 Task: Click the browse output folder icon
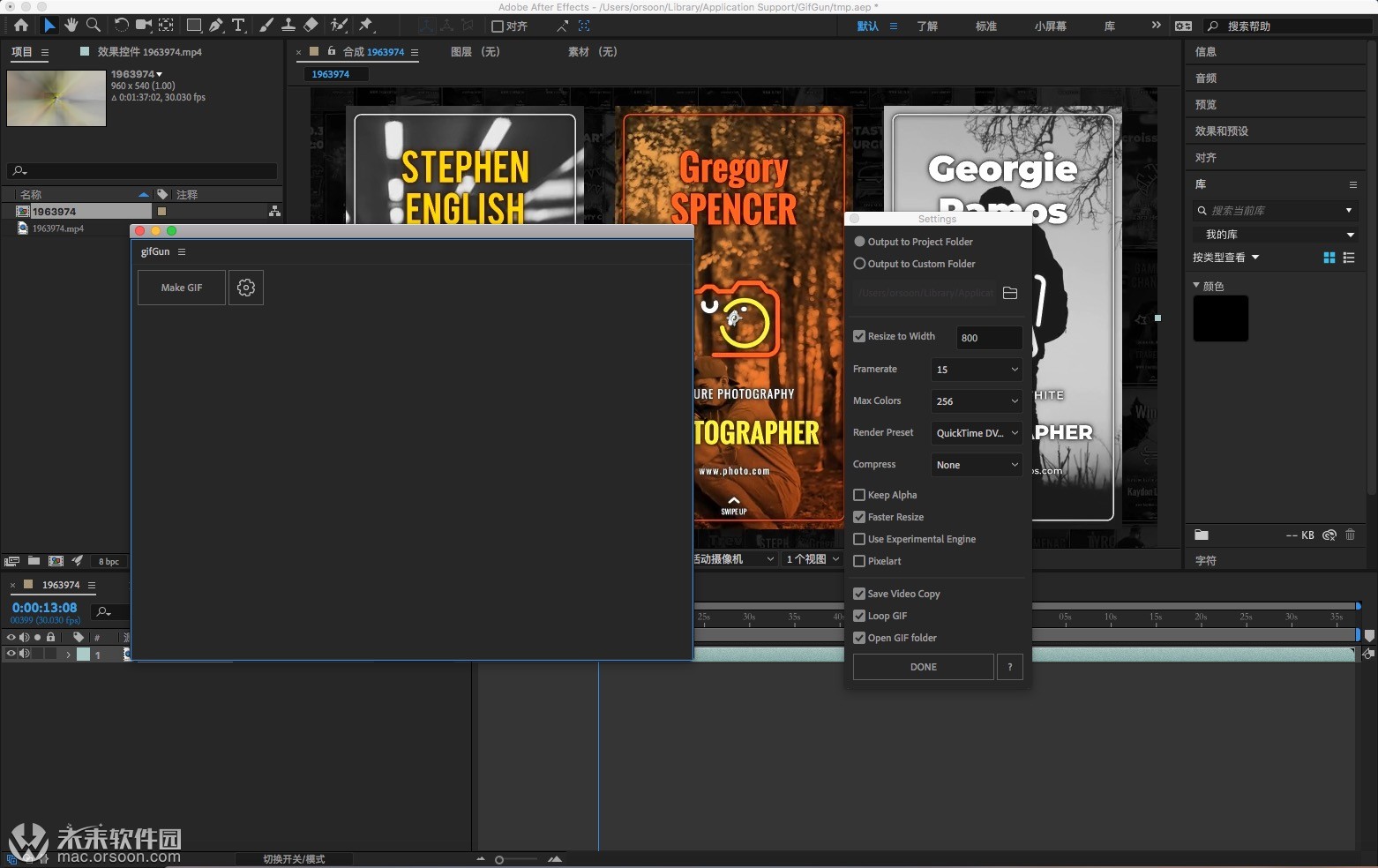(x=1010, y=293)
